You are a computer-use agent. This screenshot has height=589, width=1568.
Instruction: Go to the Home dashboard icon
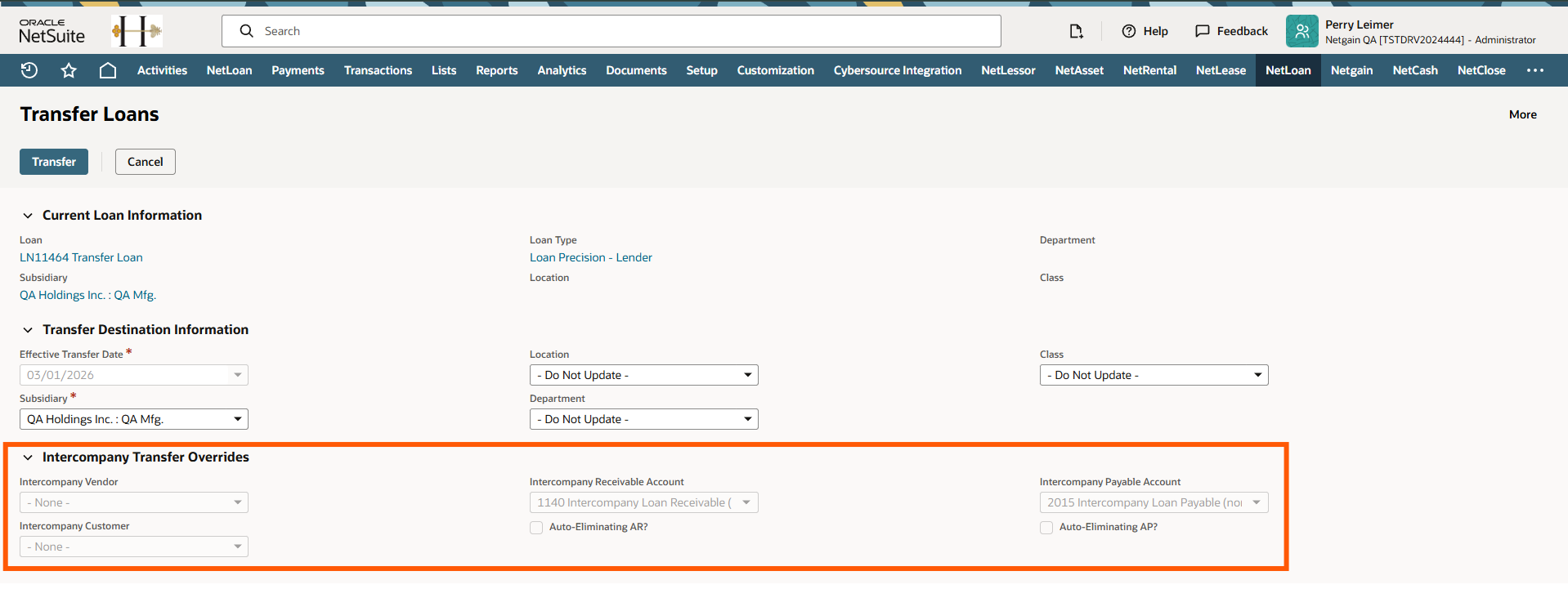pos(107,70)
